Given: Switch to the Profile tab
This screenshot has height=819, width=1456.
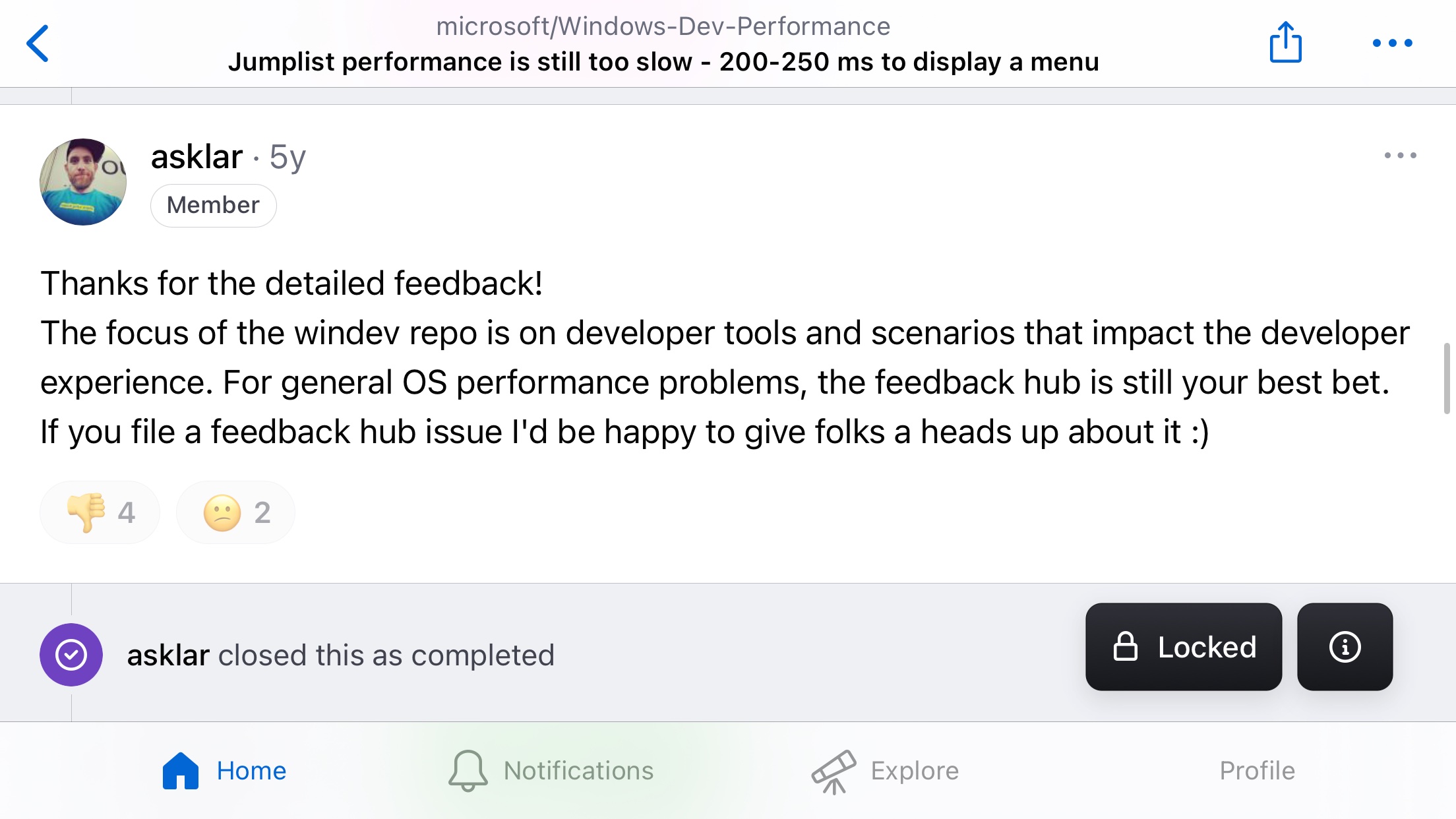Looking at the screenshot, I should 1257,770.
